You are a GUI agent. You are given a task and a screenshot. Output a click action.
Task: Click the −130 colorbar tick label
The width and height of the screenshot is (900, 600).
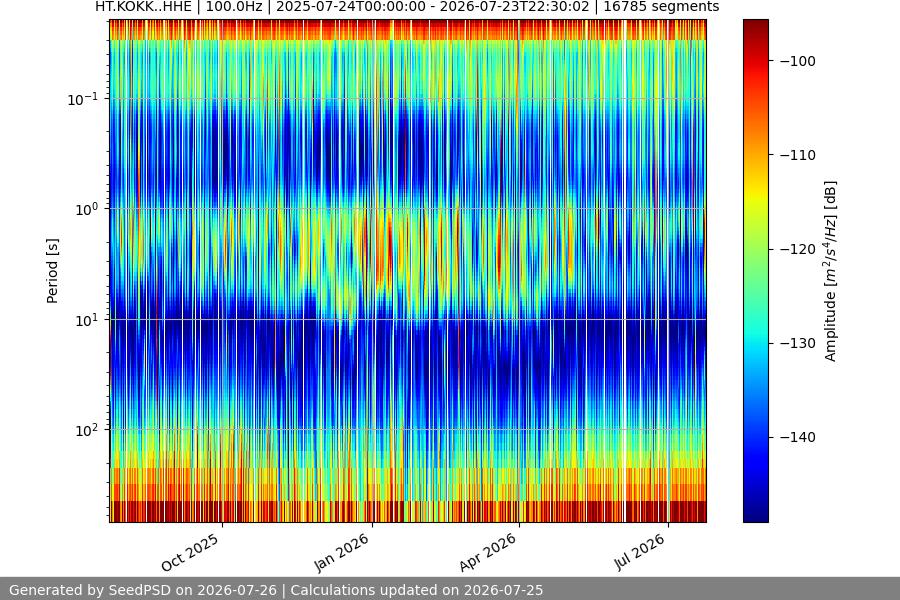[x=798, y=343]
